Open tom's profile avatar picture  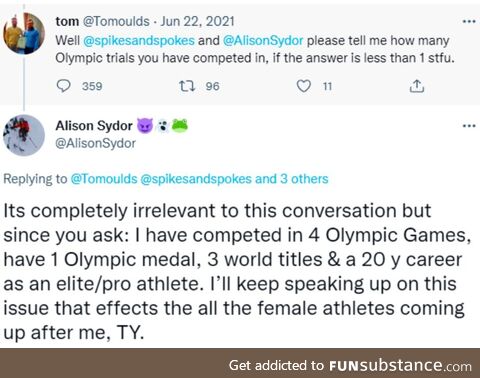pyautogui.click(x=24, y=34)
